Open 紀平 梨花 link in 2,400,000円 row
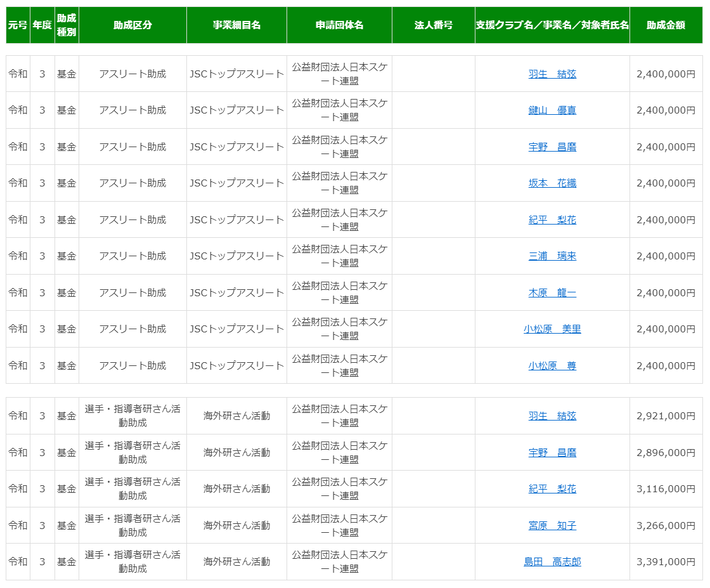 coord(552,220)
